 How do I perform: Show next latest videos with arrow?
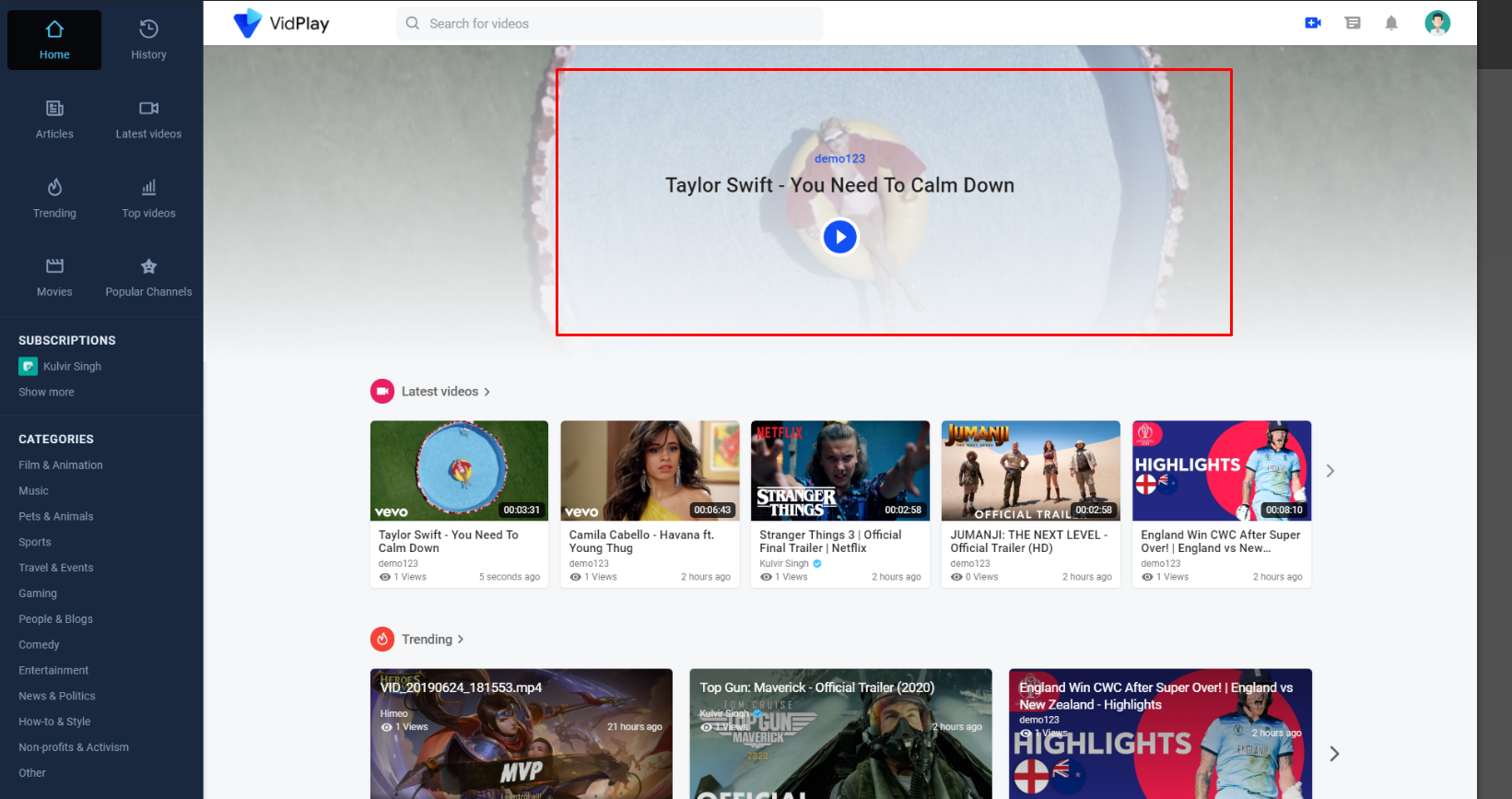click(1330, 471)
